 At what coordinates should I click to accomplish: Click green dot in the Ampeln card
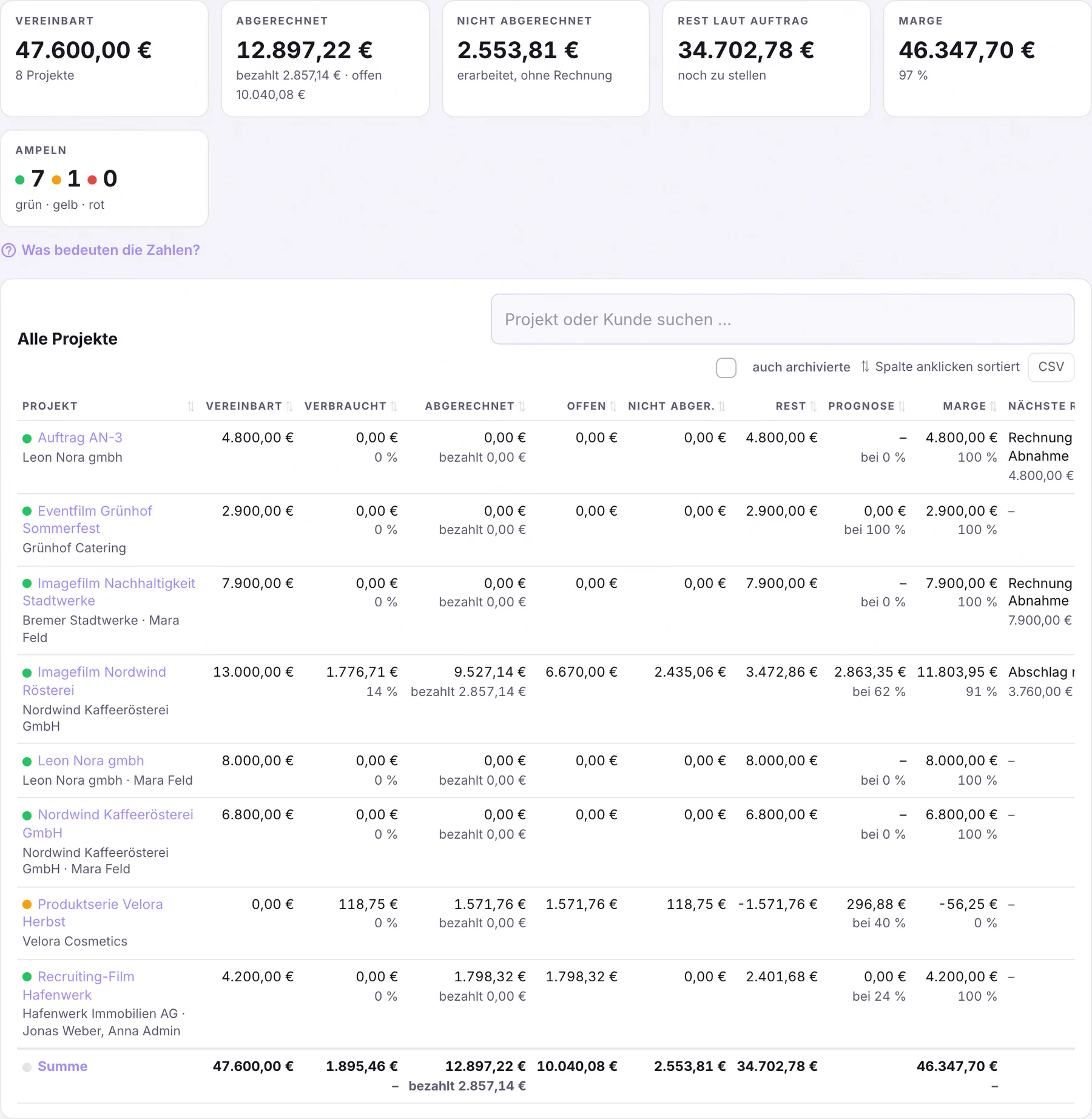(x=20, y=180)
